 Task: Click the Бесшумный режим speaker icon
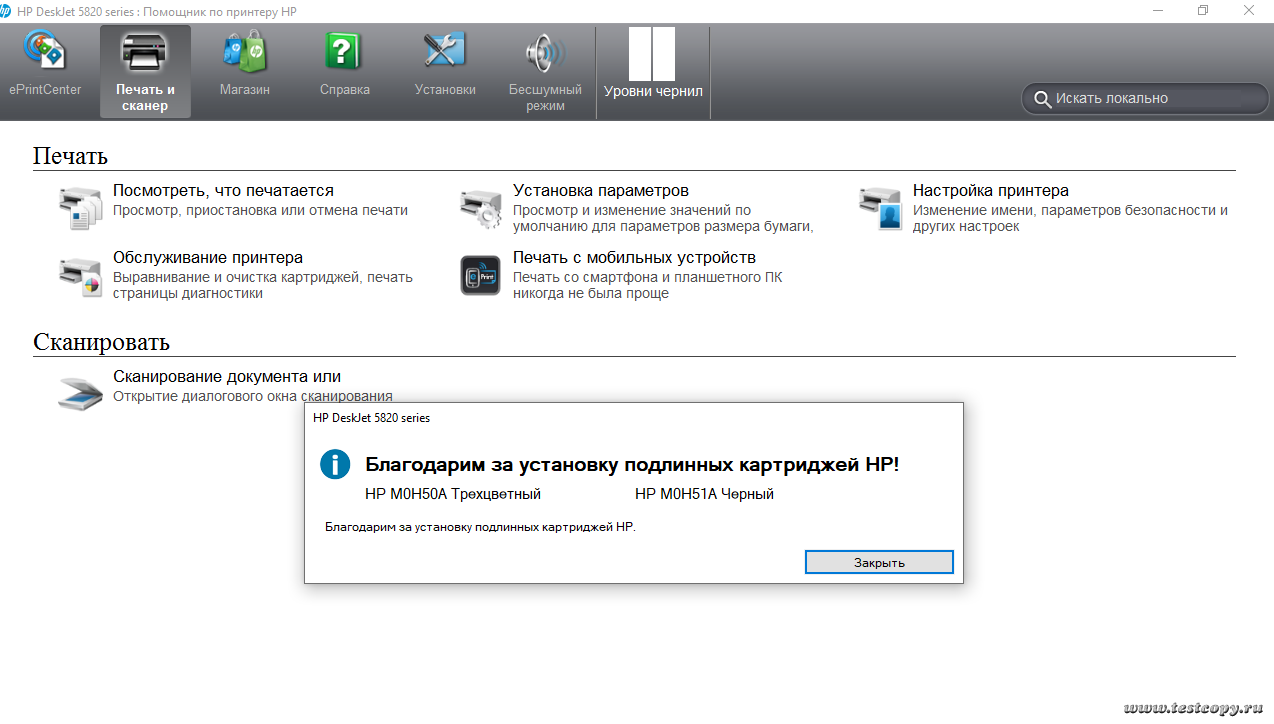click(545, 52)
